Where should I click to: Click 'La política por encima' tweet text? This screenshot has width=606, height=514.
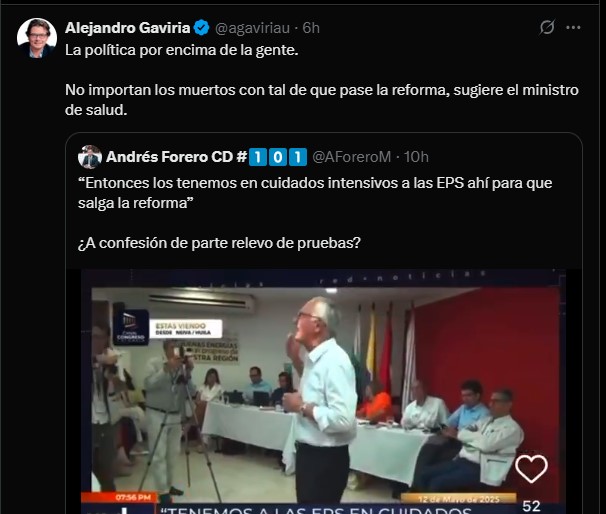pyautogui.click(x=182, y=50)
